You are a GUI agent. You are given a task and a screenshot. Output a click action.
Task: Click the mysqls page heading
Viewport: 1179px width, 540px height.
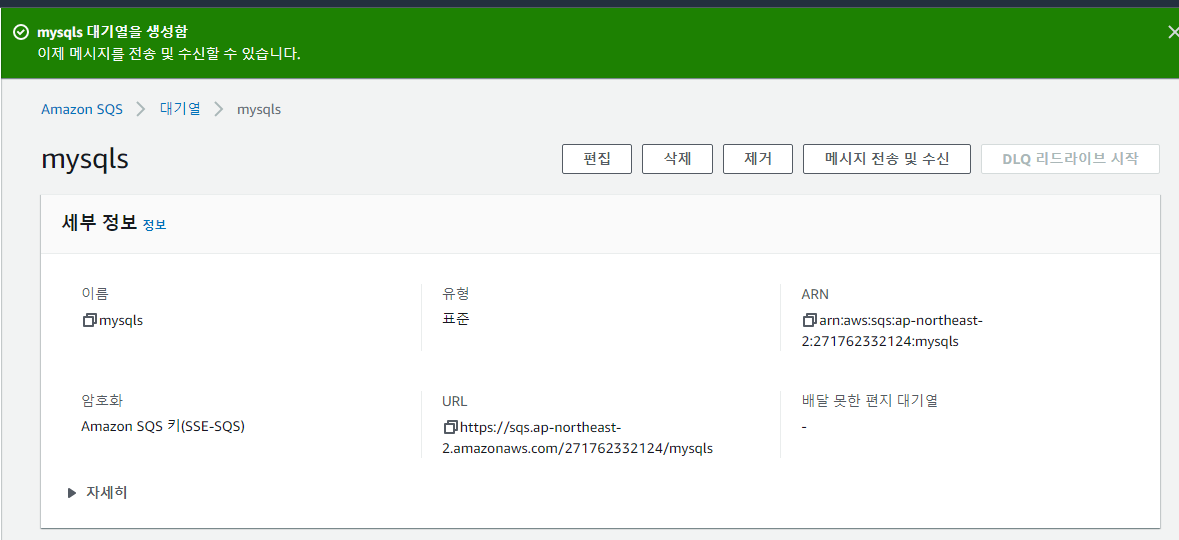[85, 159]
